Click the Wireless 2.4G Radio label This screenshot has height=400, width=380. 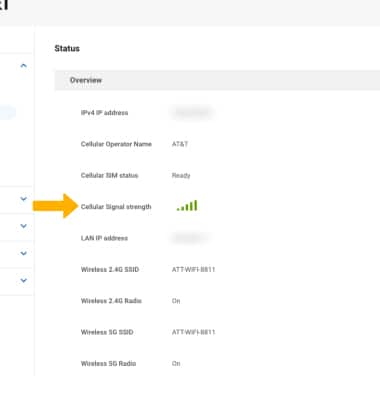click(111, 301)
